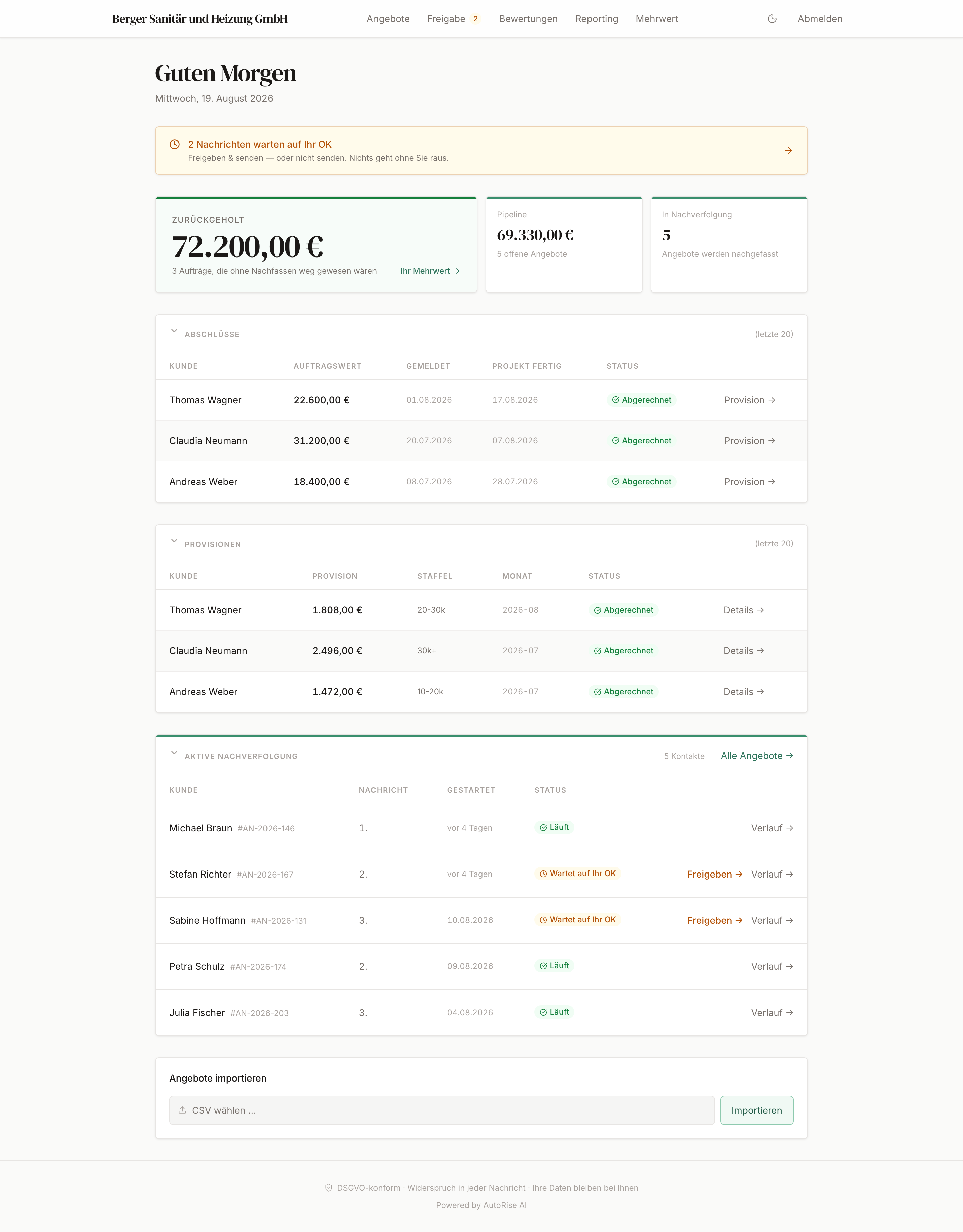Open Alle Angebote link

tap(756, 756)
